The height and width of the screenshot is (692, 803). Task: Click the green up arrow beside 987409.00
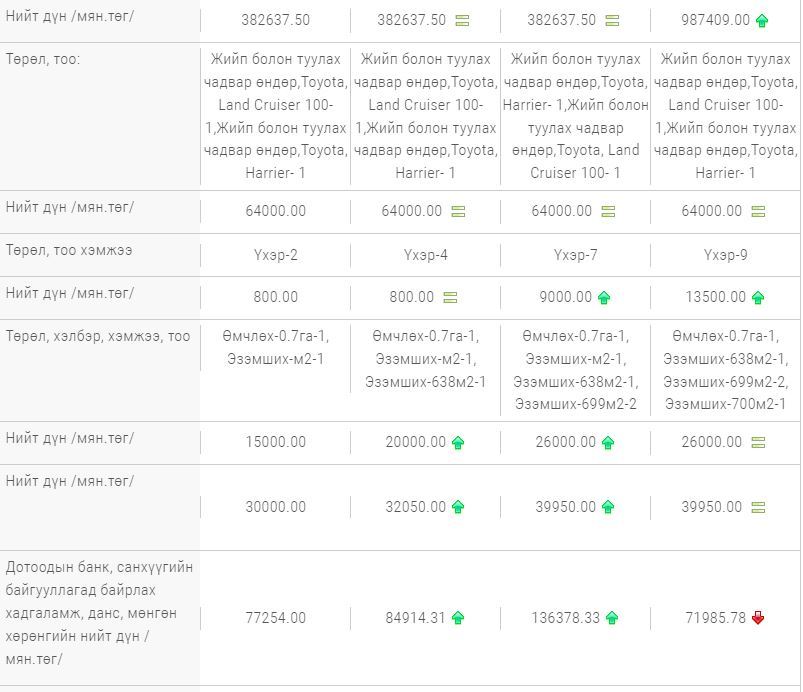(x=762, y=20)
